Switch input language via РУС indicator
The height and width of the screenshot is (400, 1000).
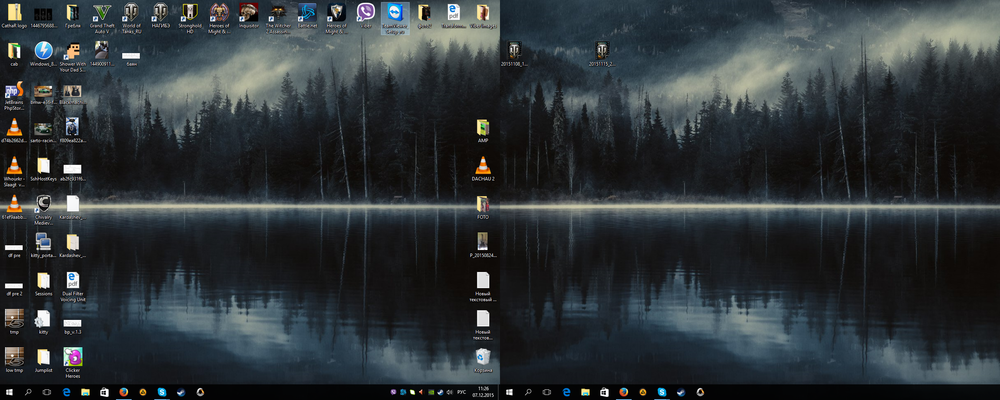460,391
